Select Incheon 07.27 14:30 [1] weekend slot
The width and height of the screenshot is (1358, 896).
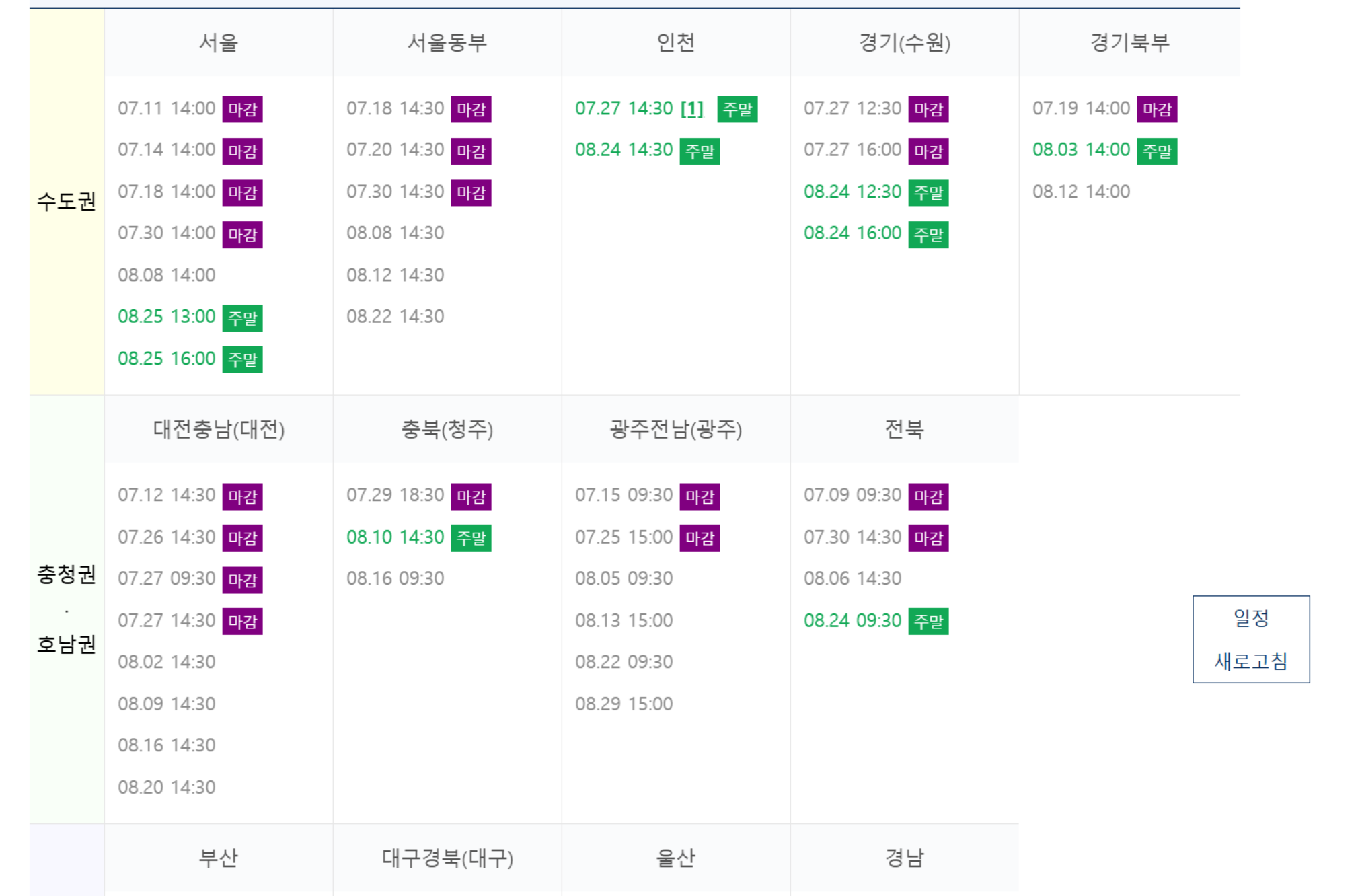(638, 108)
